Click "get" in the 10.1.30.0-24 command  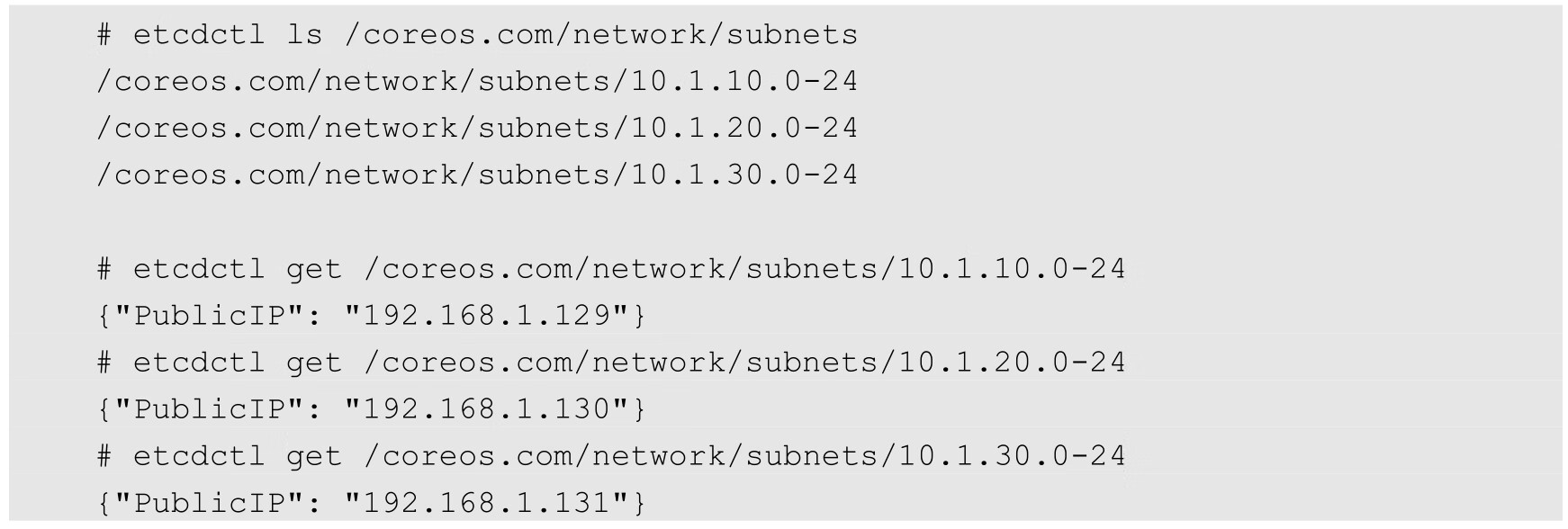tap(314, 456)
